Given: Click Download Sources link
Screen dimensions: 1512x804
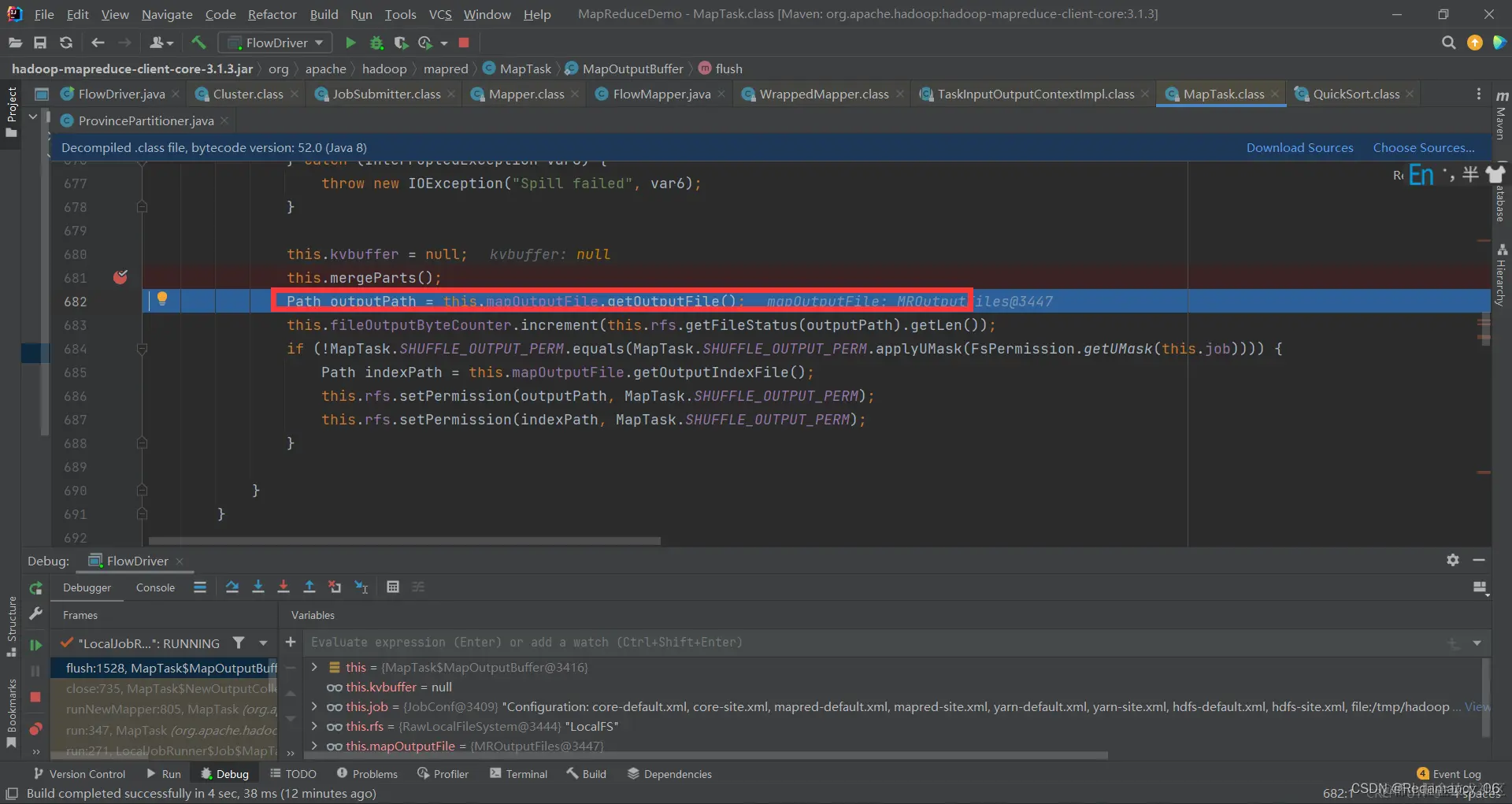Looking at the screenshot, I should [1299, 147].
